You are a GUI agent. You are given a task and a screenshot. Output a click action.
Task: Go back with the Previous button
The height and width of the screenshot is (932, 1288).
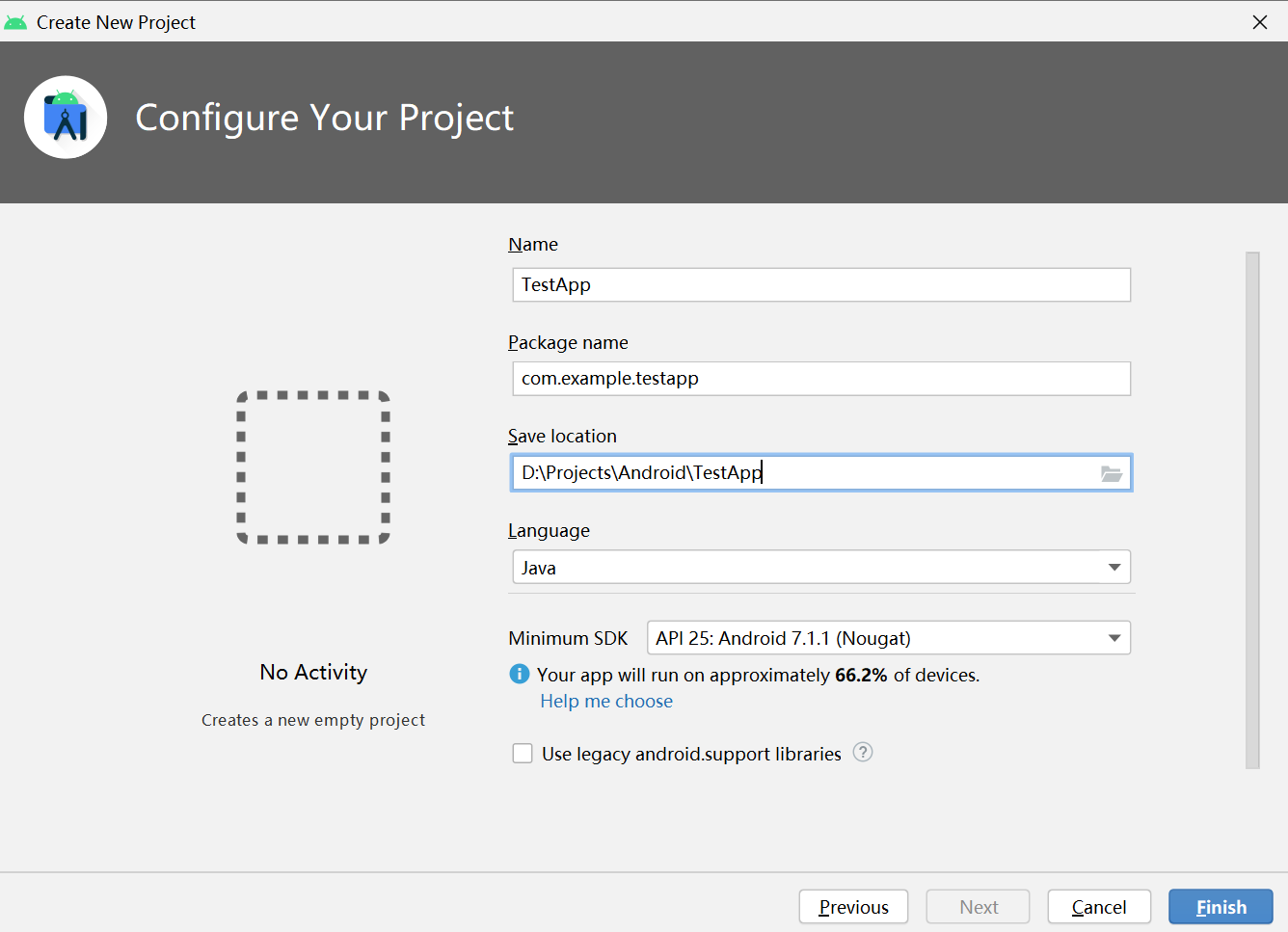(853, 907)
